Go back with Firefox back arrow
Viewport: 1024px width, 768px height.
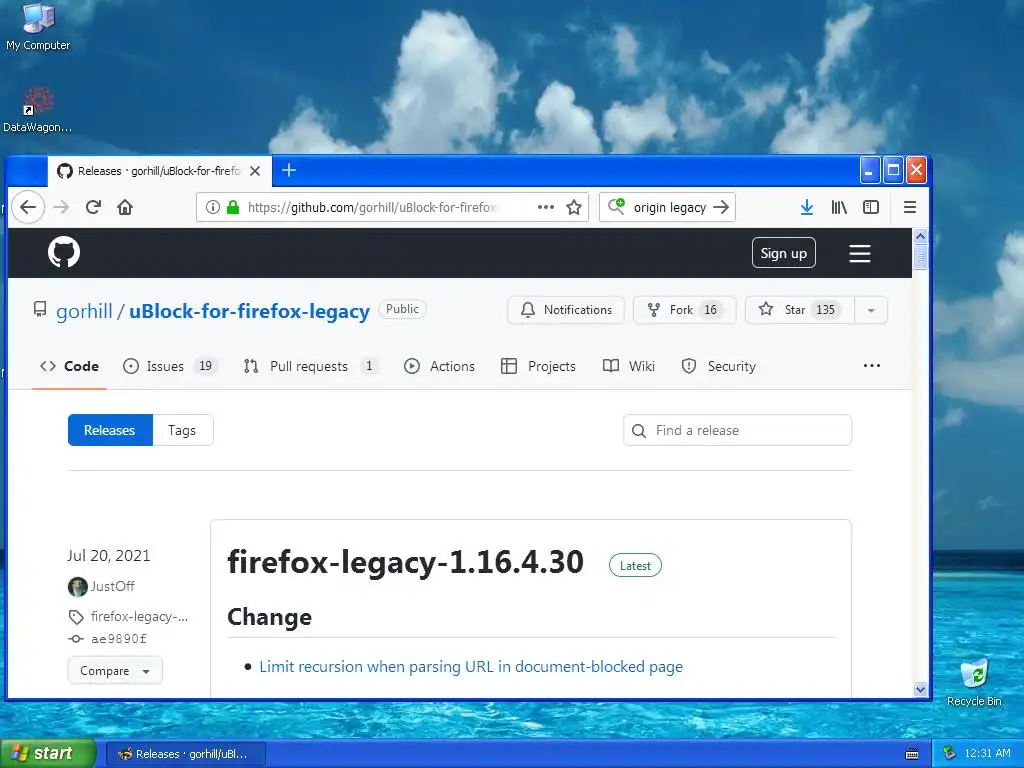27,207
